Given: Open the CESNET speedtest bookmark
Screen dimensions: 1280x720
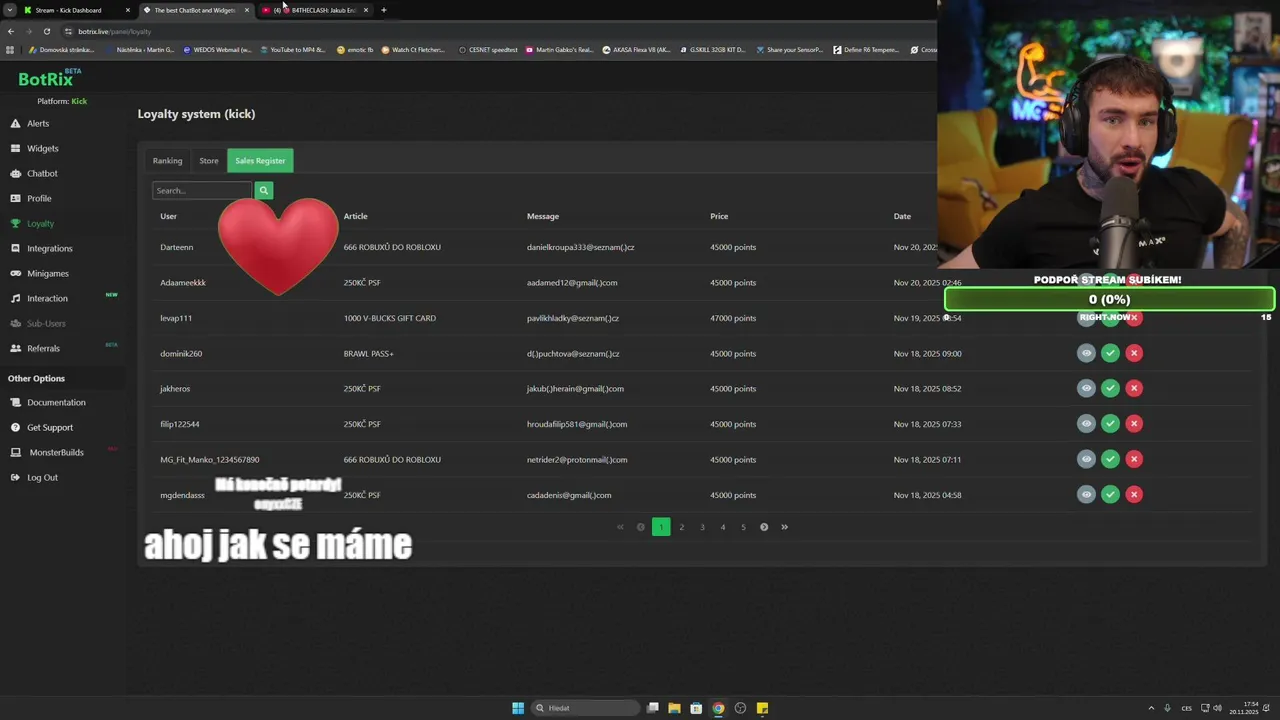Looking at the screenshot, I should [x=488, y=49].
